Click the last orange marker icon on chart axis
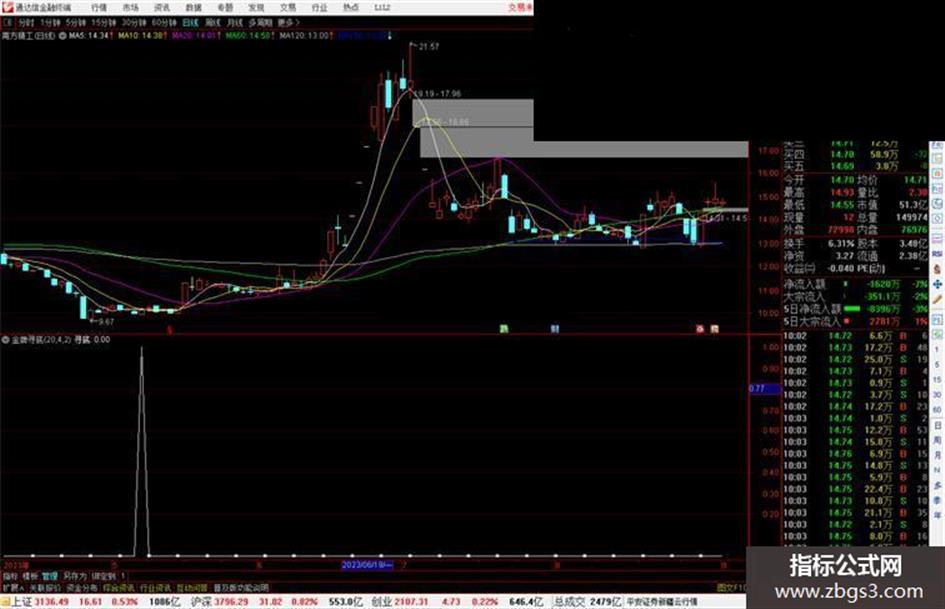 (714, 329)
